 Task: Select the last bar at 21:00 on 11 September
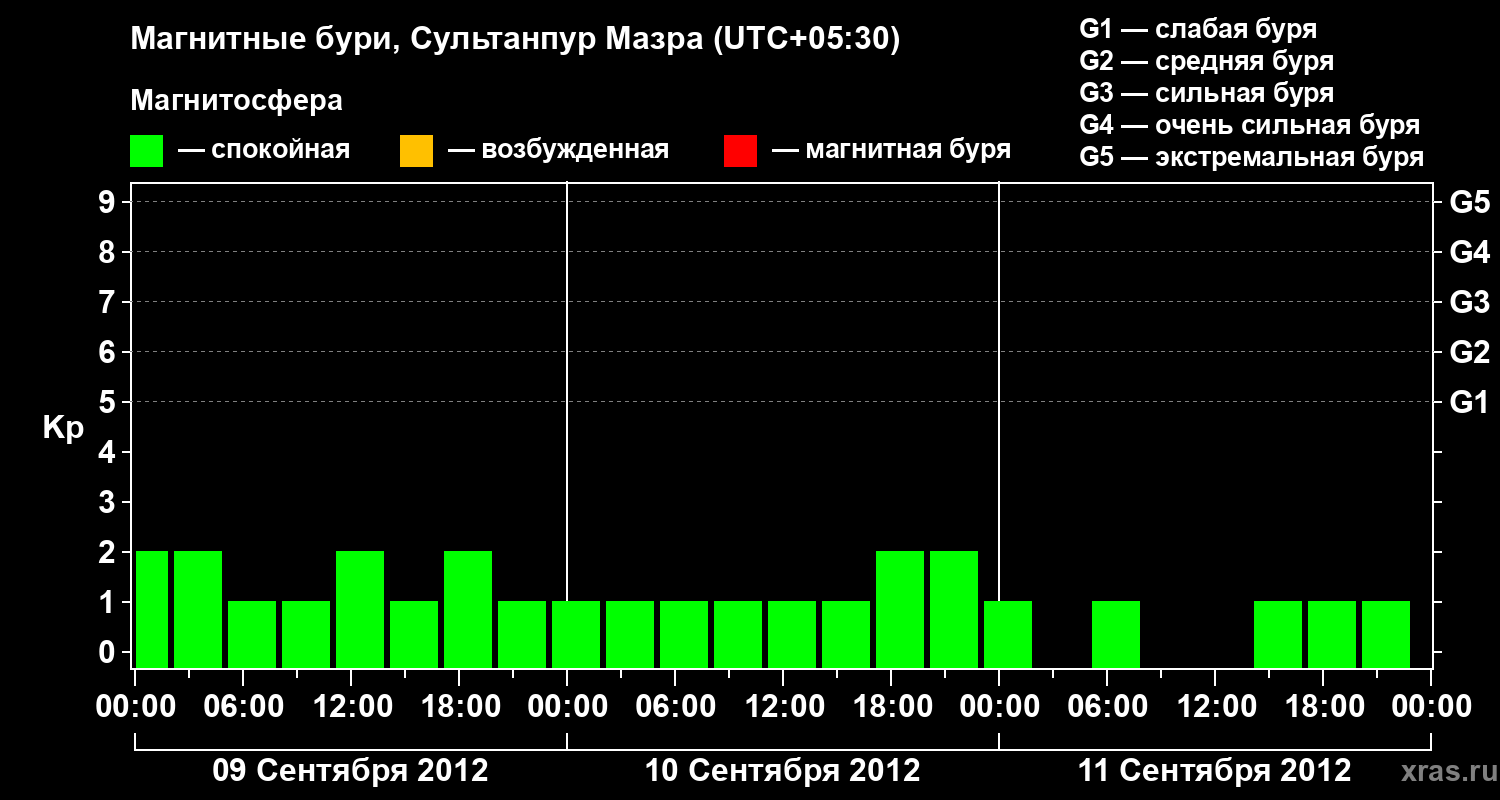(x=1386, y=634)
